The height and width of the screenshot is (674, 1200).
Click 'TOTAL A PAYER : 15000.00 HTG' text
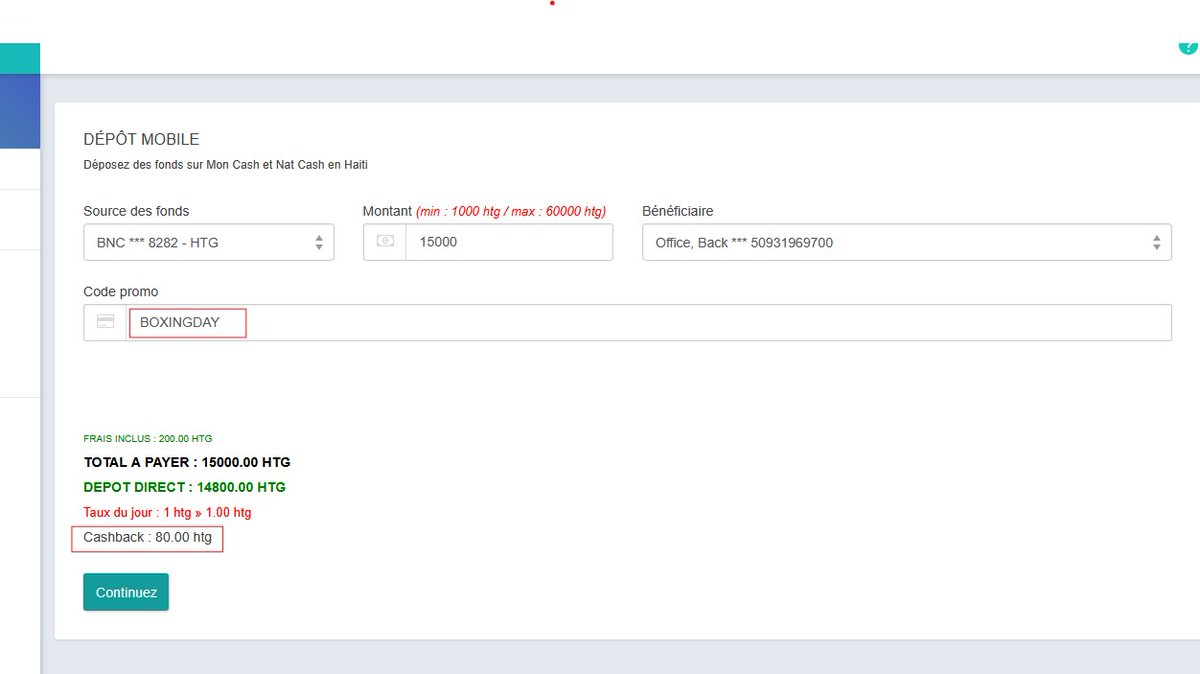(x=187, y=463)
